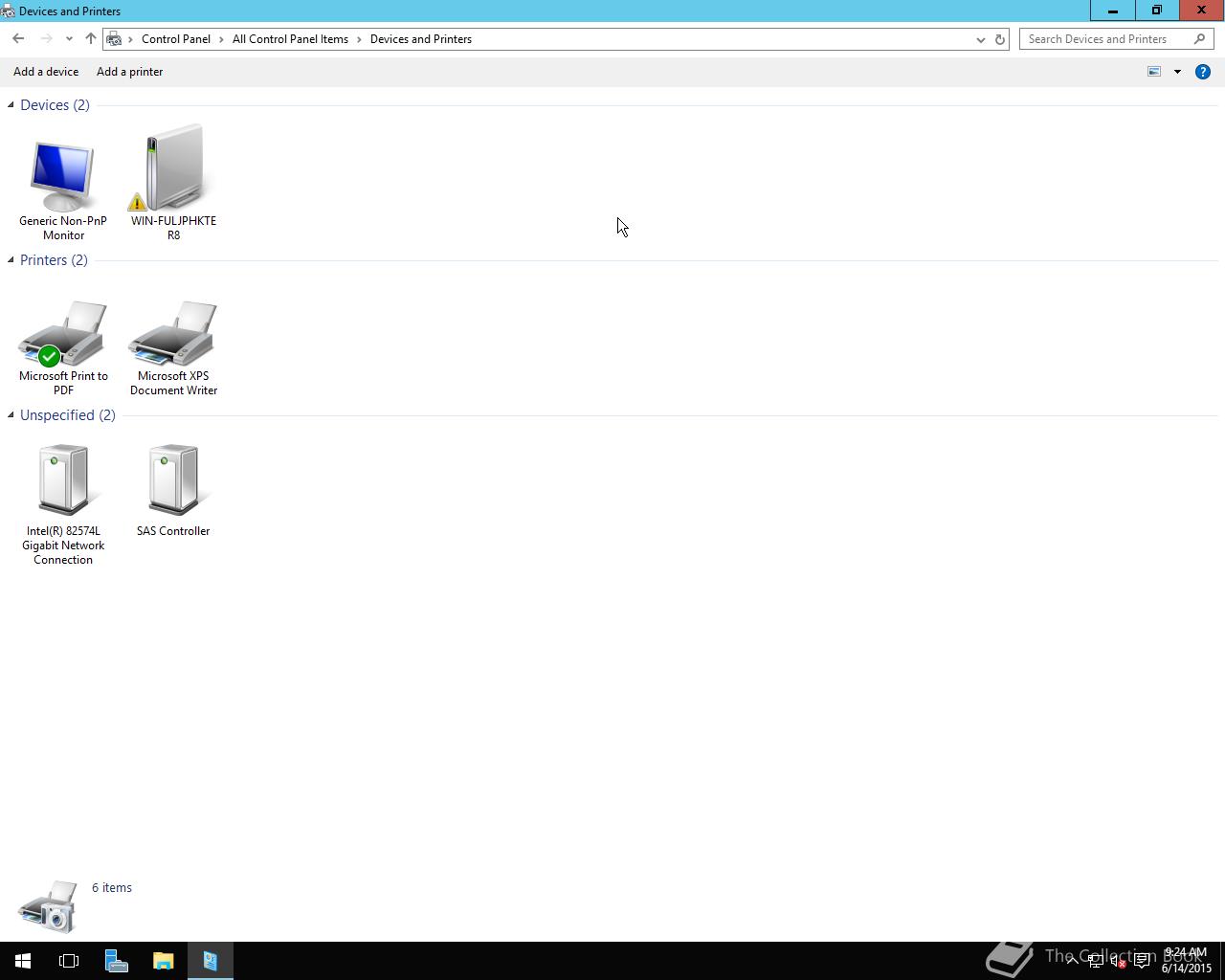Open File Explorer from the taskbar
Image resolution: width=1225 pixels, height=980 pixels.
click(163, 961)
